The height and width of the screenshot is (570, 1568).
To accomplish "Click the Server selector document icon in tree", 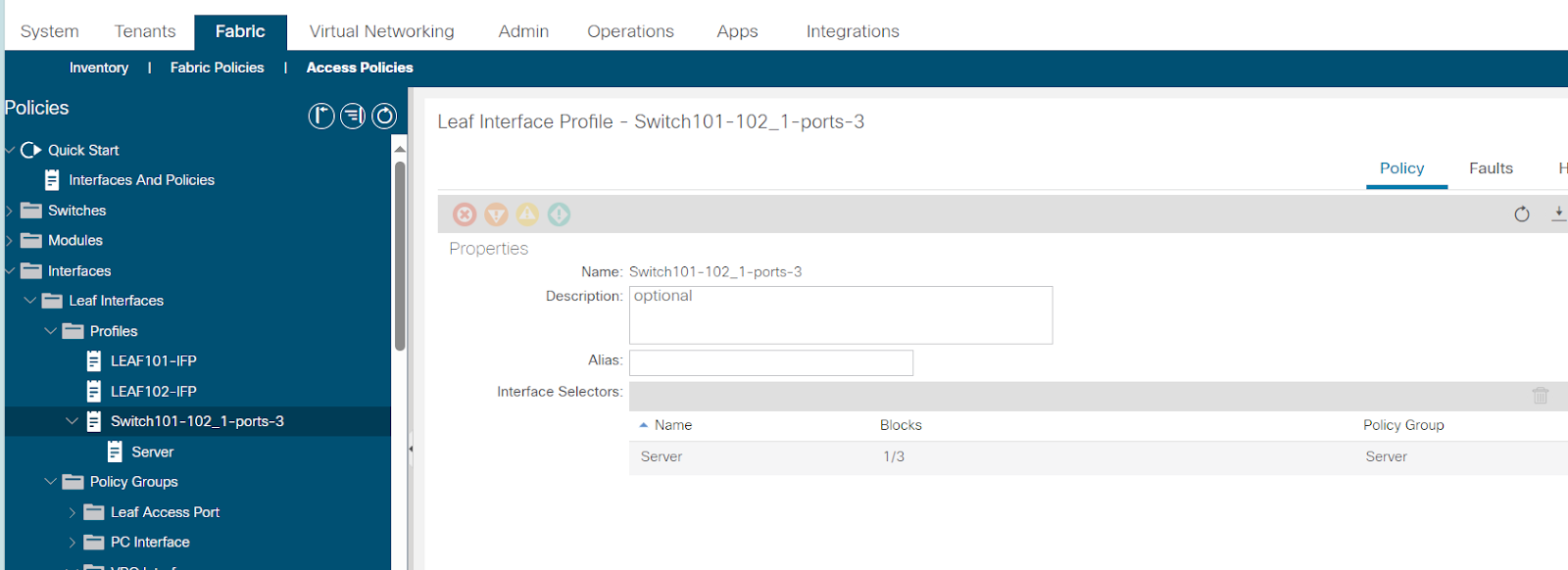I will coord(115,451).
